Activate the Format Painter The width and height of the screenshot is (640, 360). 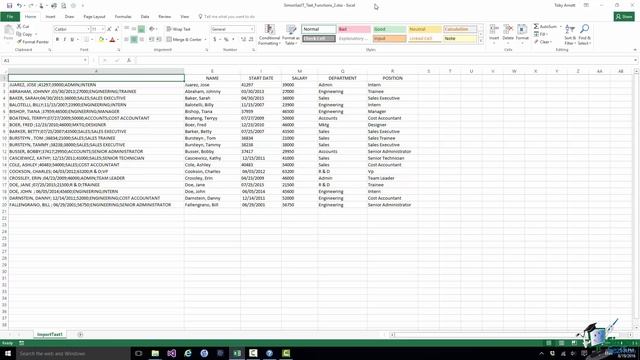[x=33, y=42]
